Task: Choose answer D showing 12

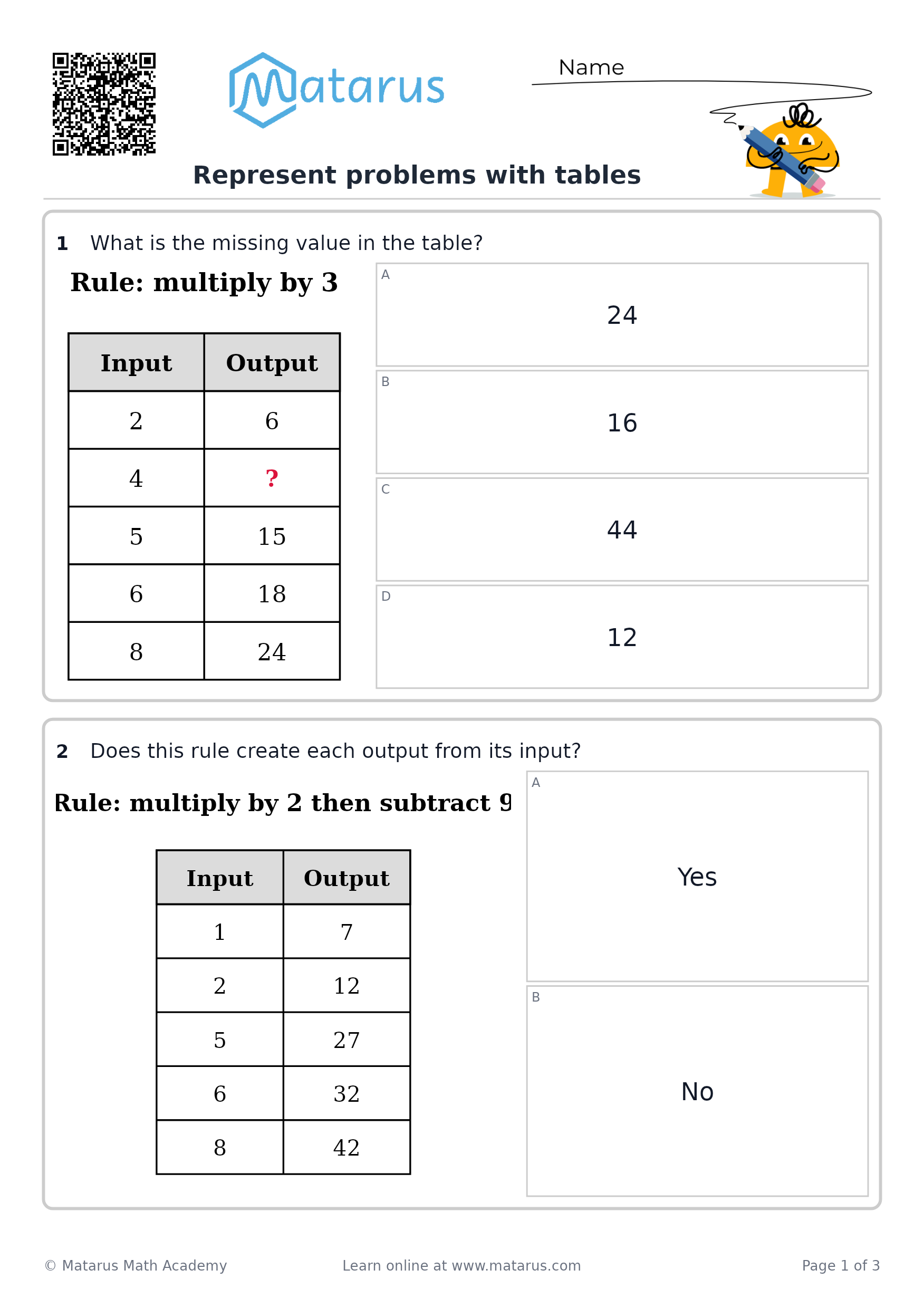Action: coord(622,637)
